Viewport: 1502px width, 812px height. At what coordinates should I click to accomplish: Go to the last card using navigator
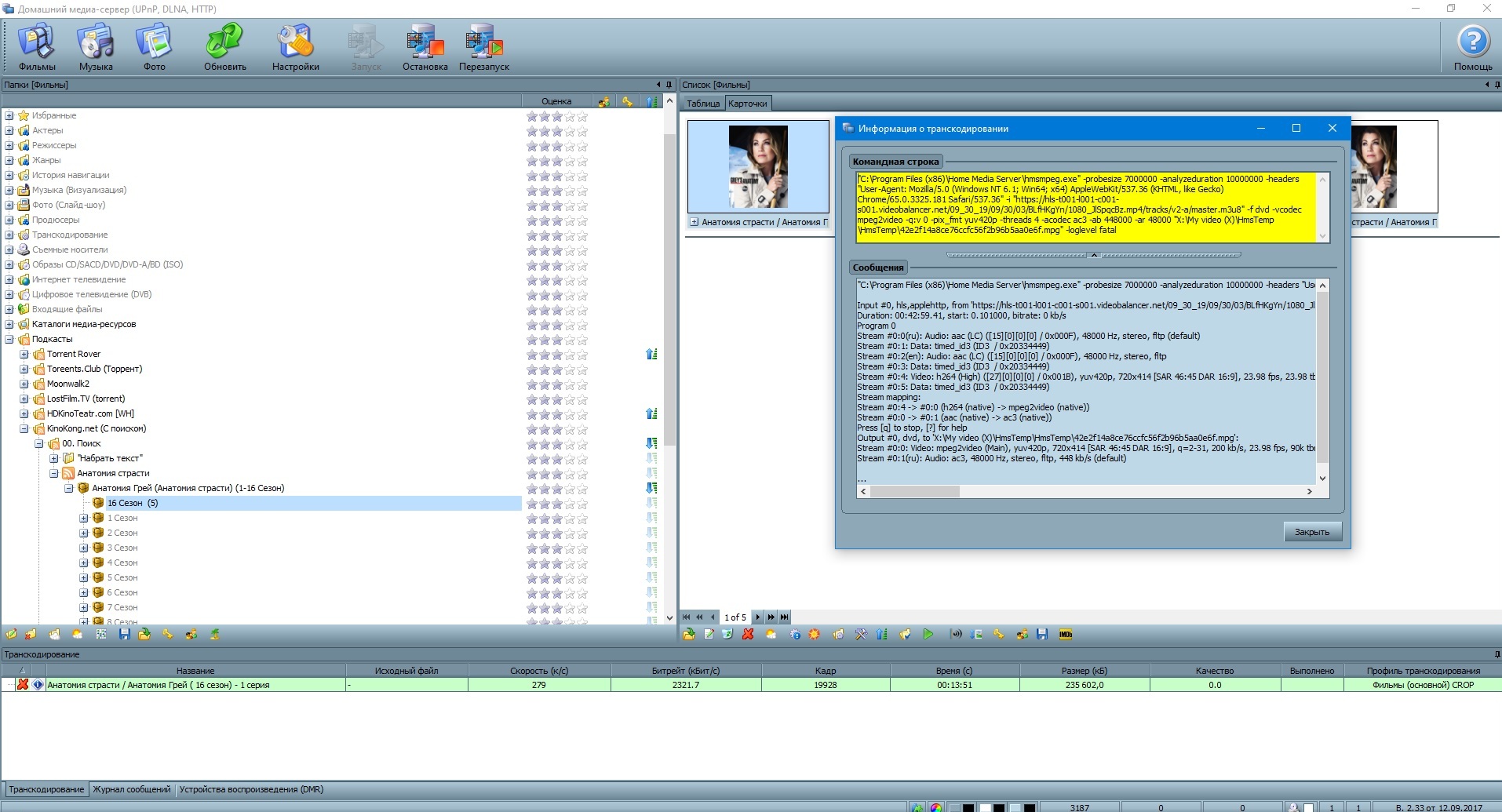[x=784, y=617]
